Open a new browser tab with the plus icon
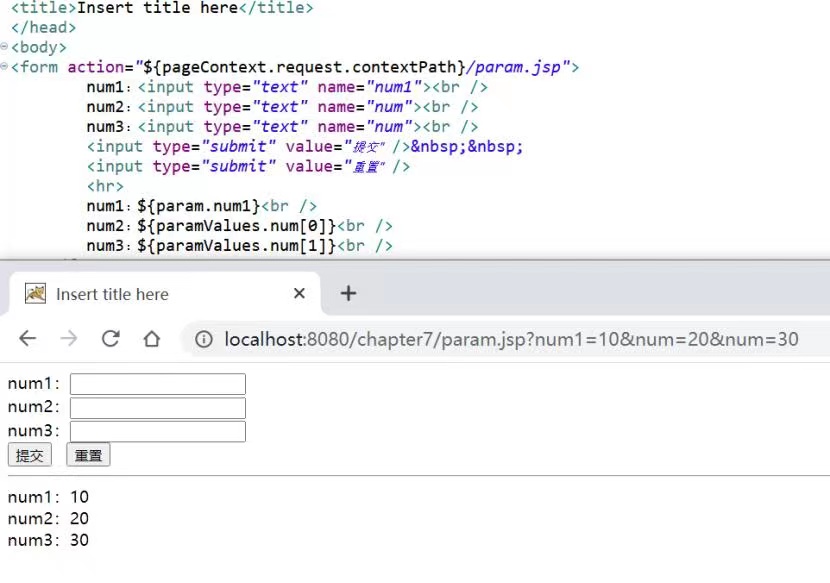The height and width of the screenshot is (583, 830). click(346, 293)
